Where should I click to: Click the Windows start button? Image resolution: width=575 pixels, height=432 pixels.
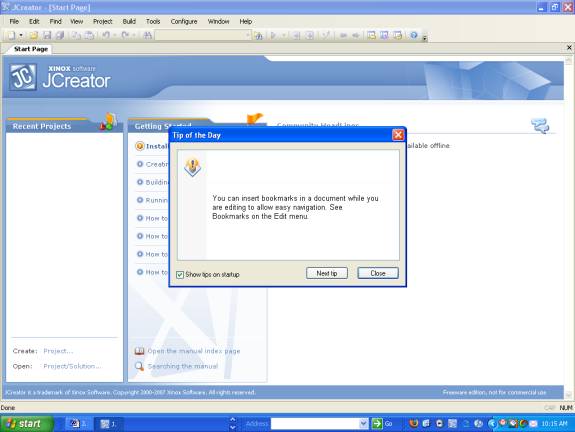coord(26,424)
